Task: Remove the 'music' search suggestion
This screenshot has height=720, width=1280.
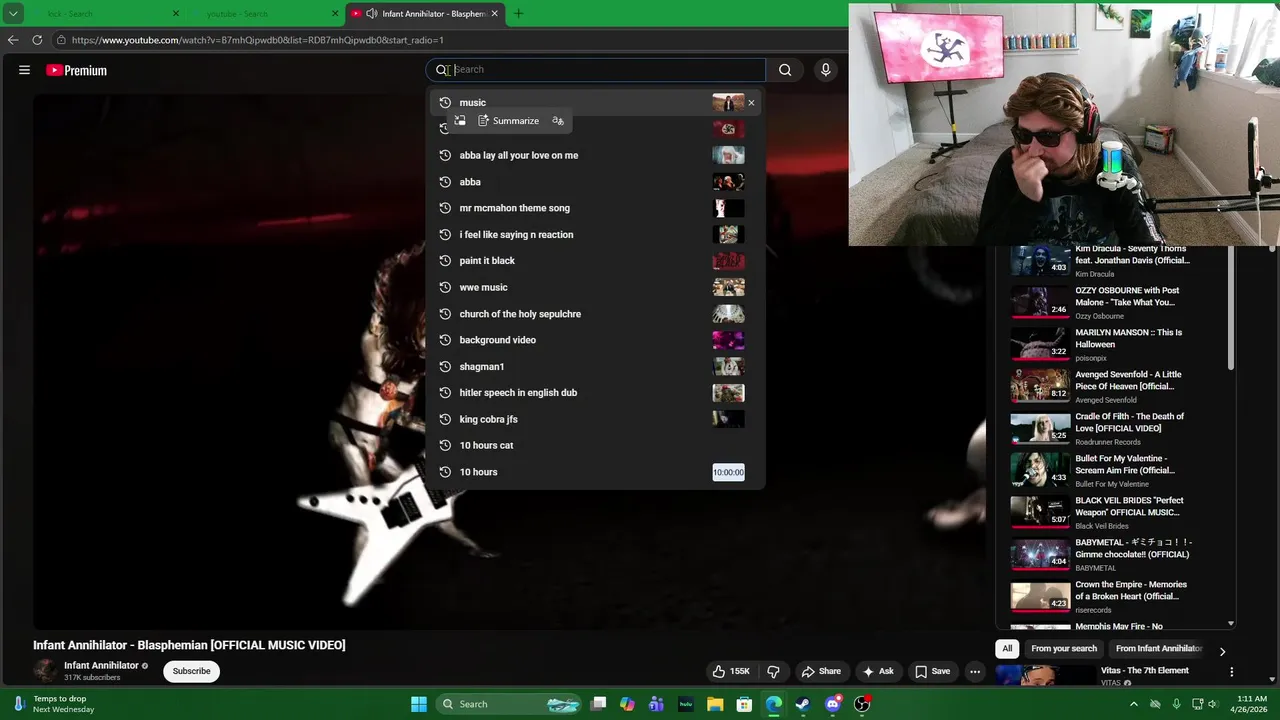Action: pyautogui.click(x=751, y=103)
